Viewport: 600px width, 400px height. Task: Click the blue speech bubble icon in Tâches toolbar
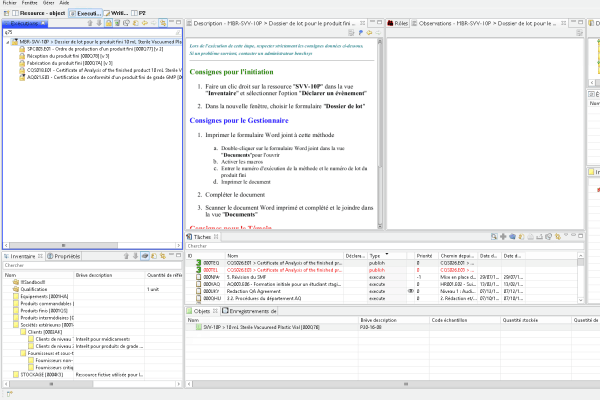click(512, 237)
